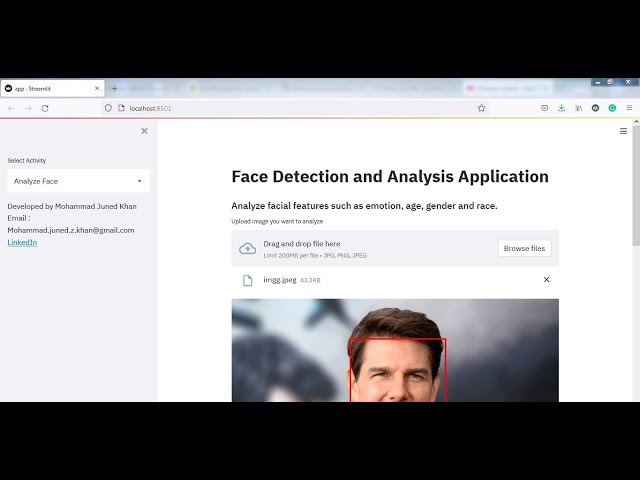Click the Mohammad.juned.z.khan@gmail.com email text
The image size is (640, 480).
[71, 230]
